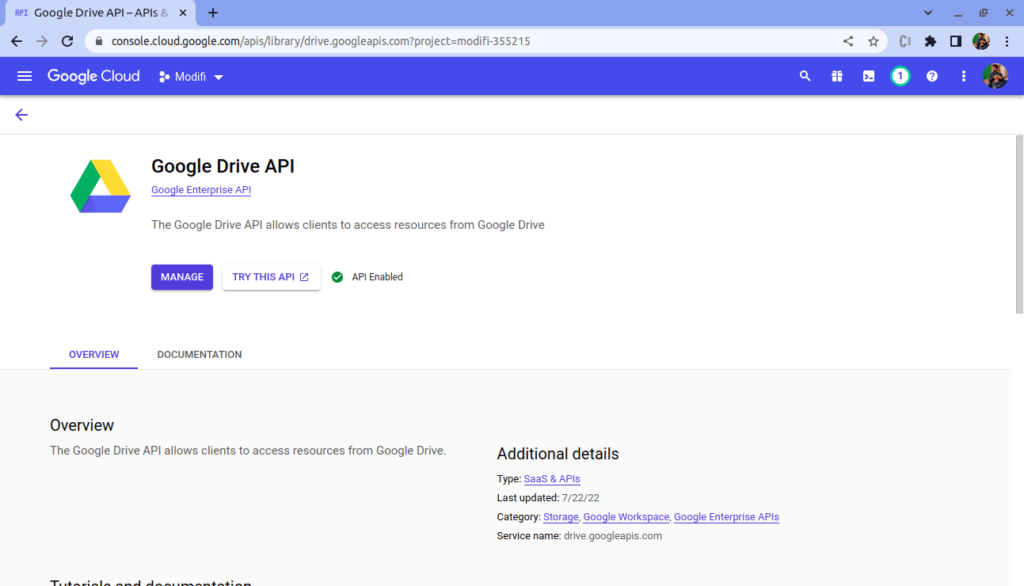Image resolution: width=1024 pixels, height=586 pixels.
Task: Open the Google Workspace category link
Action: coord(626,517)
